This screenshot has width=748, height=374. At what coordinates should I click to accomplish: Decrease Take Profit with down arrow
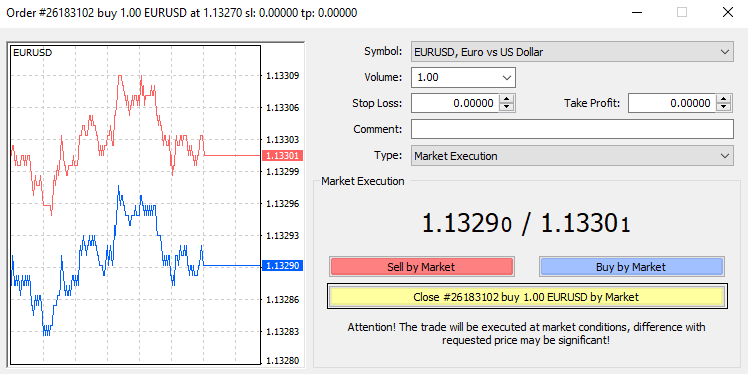tap(724, 107)
